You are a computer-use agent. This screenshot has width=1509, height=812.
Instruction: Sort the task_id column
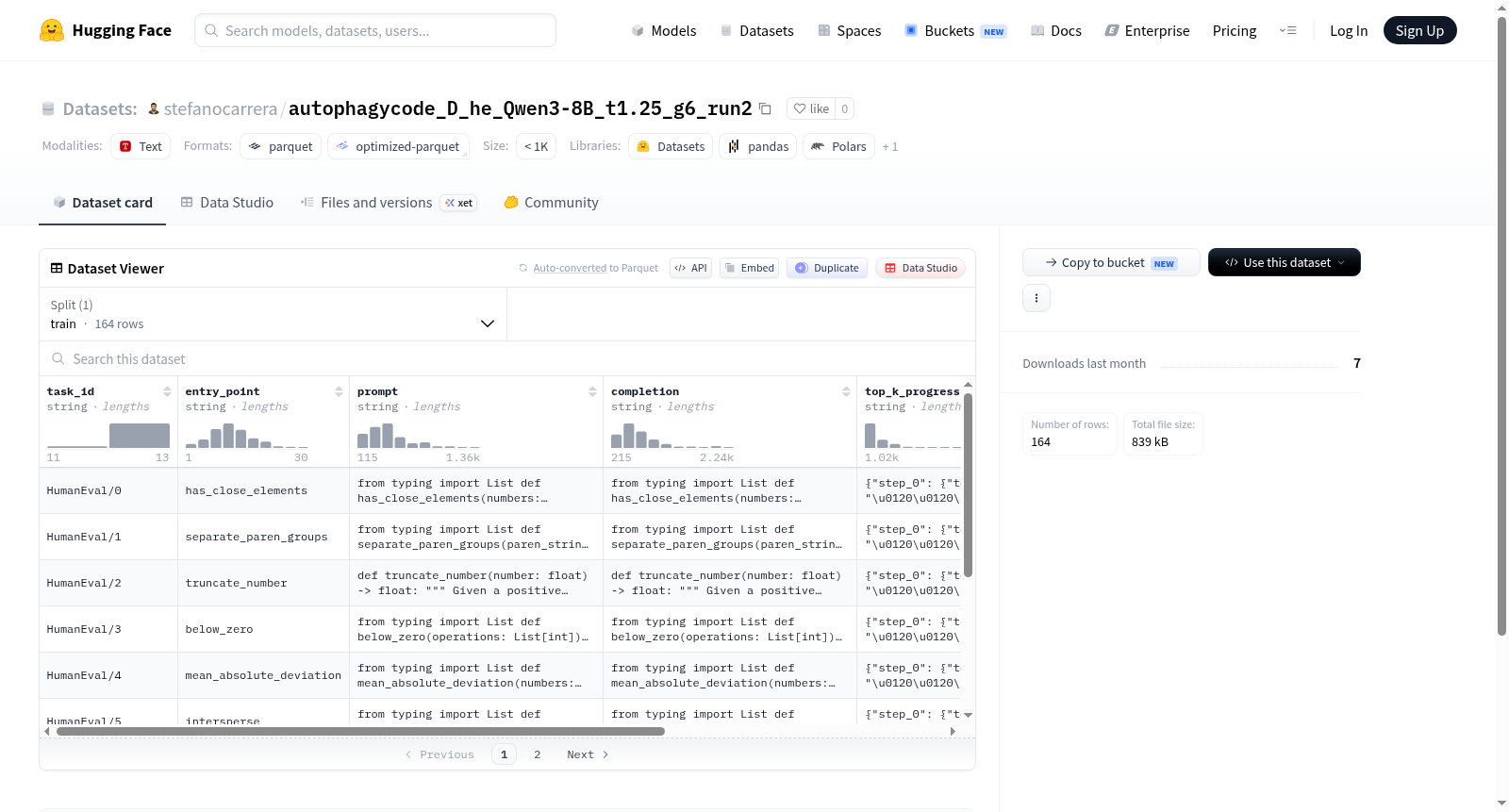point(167,391)
